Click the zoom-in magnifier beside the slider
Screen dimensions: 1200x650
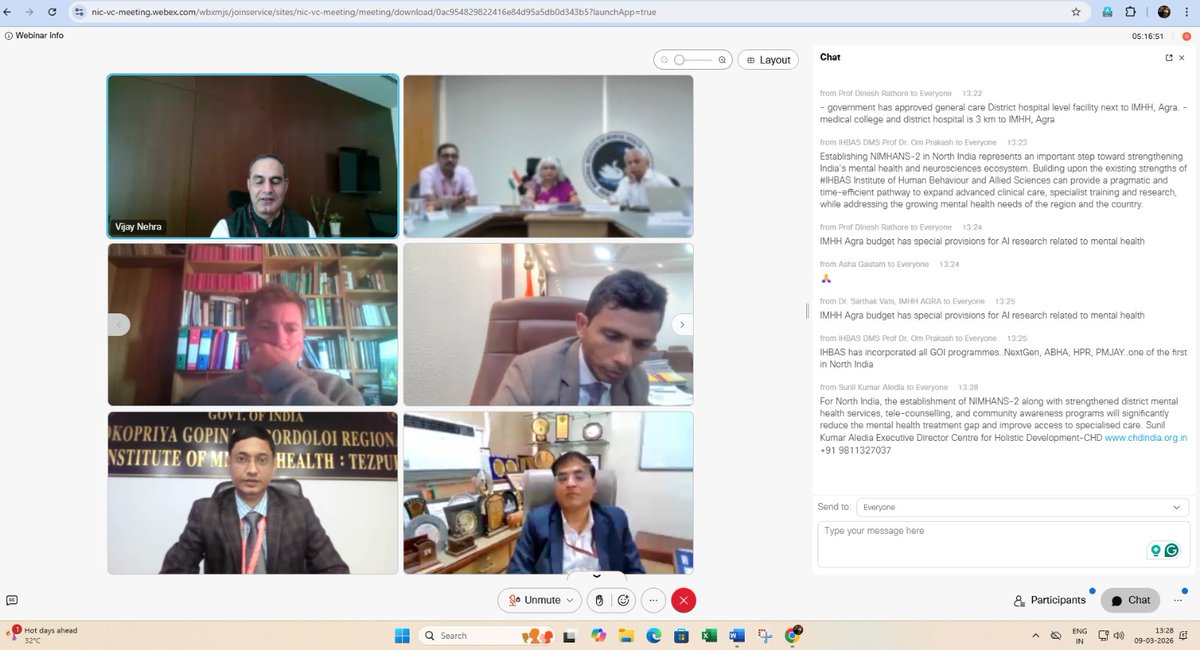coord(722,60)
